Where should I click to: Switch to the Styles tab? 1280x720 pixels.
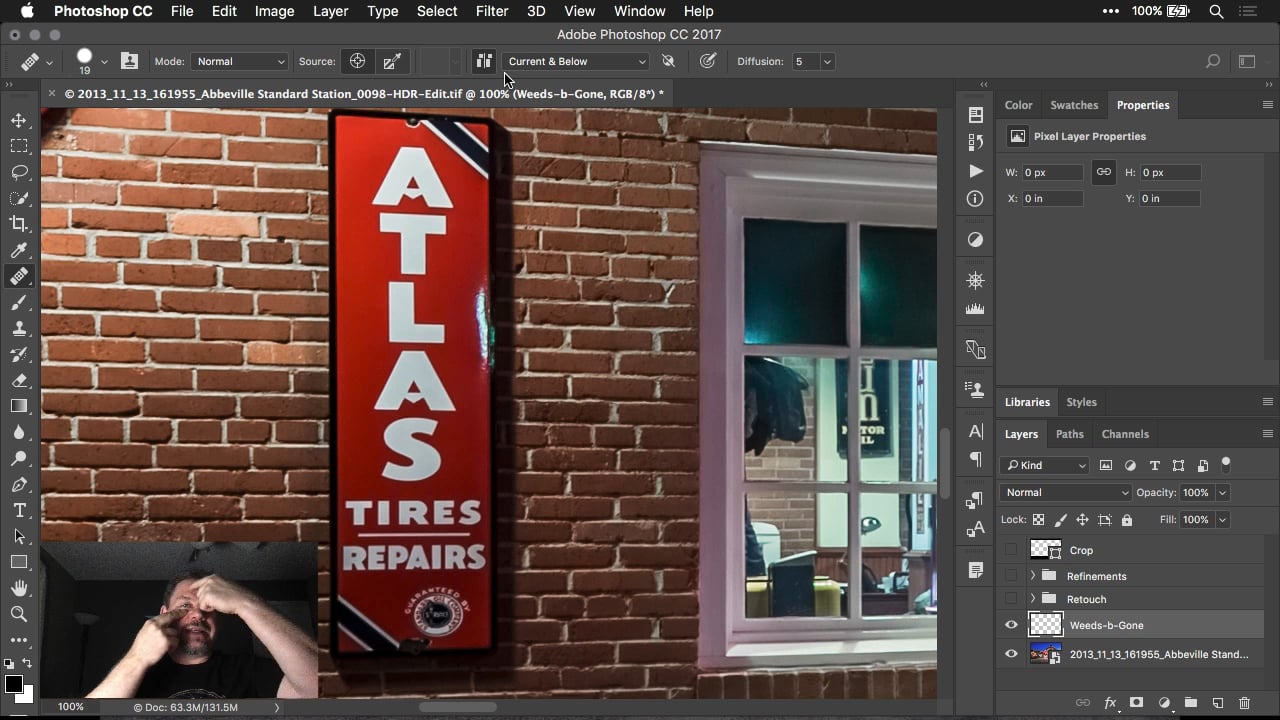pos(1081,402)
